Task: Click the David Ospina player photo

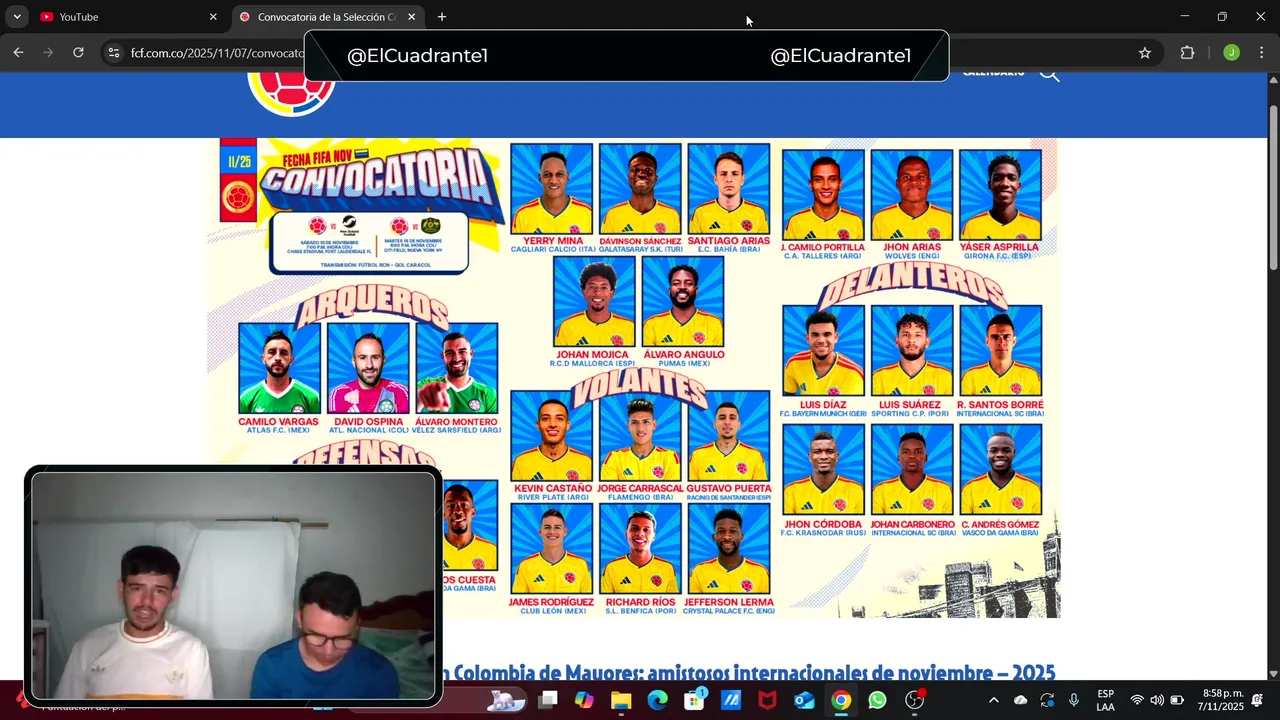Action: (368, 368)
